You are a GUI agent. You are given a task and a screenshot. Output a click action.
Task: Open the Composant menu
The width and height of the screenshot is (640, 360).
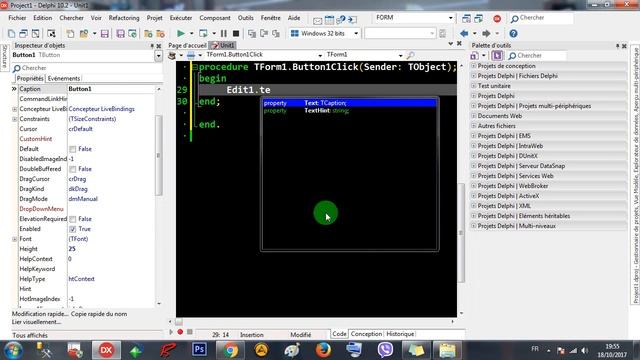[215, 18]
